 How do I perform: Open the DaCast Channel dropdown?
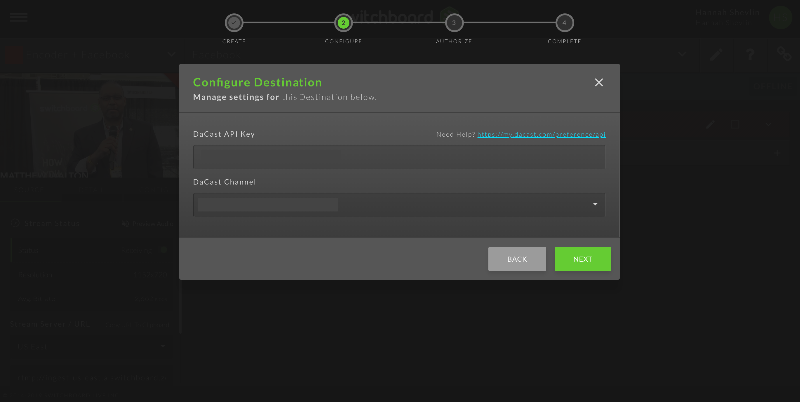(x=399, y=205)
